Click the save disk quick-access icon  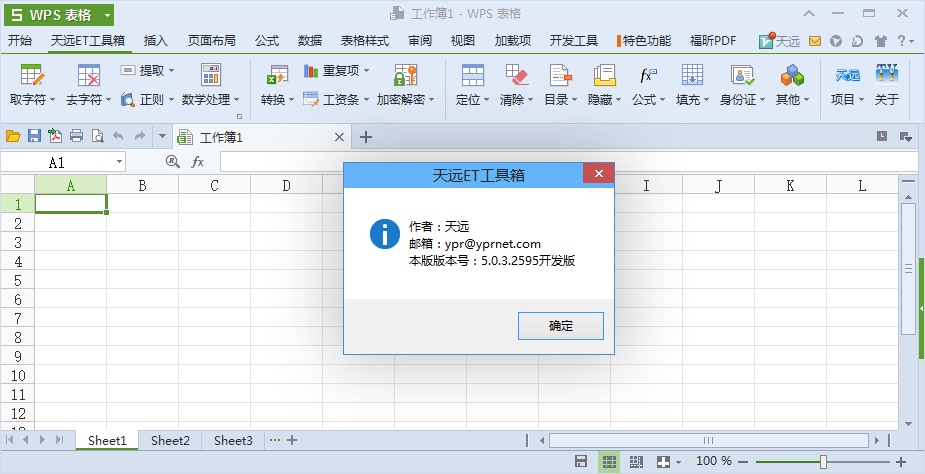34,136
